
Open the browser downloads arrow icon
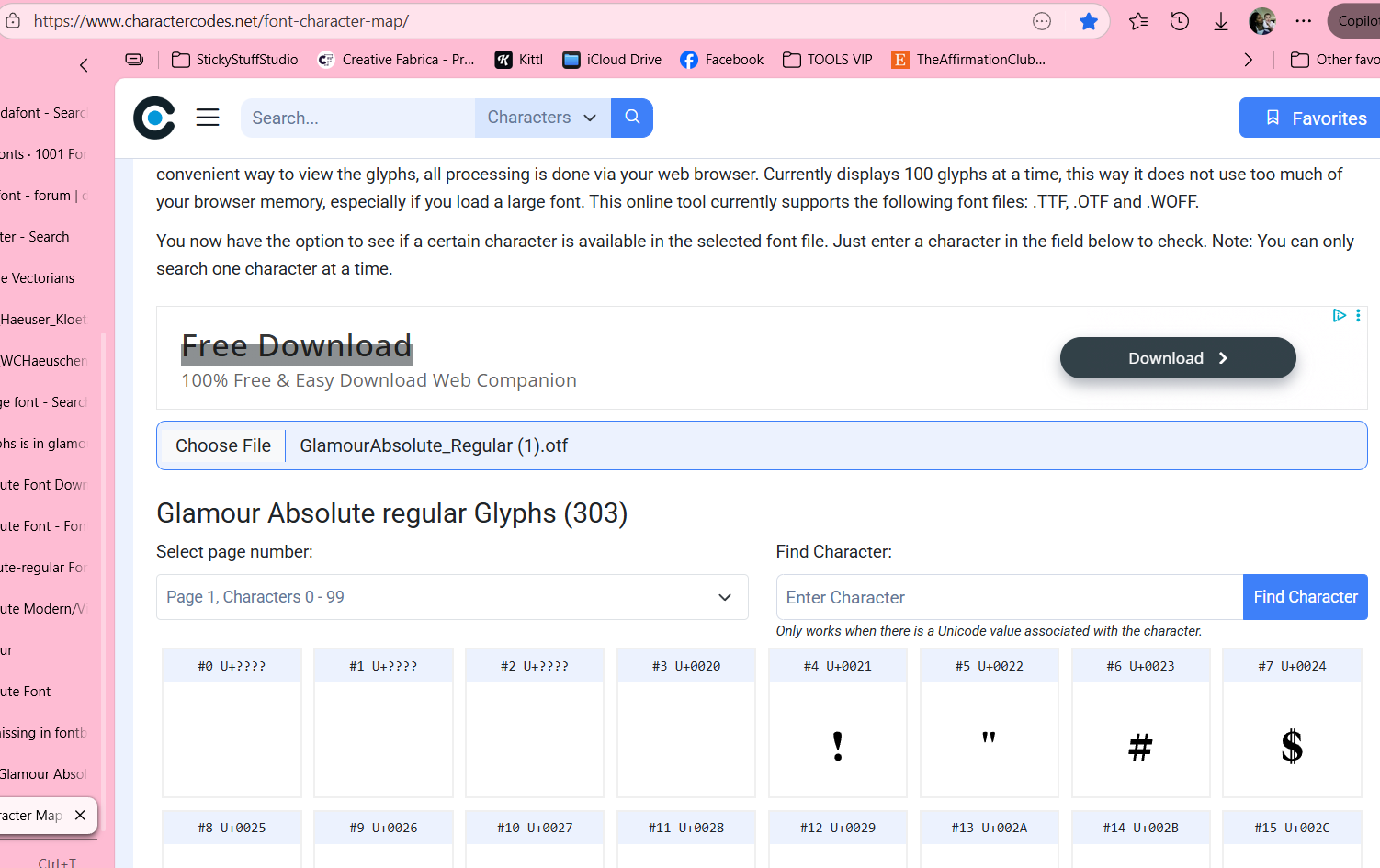click(x=1221, y=21)
